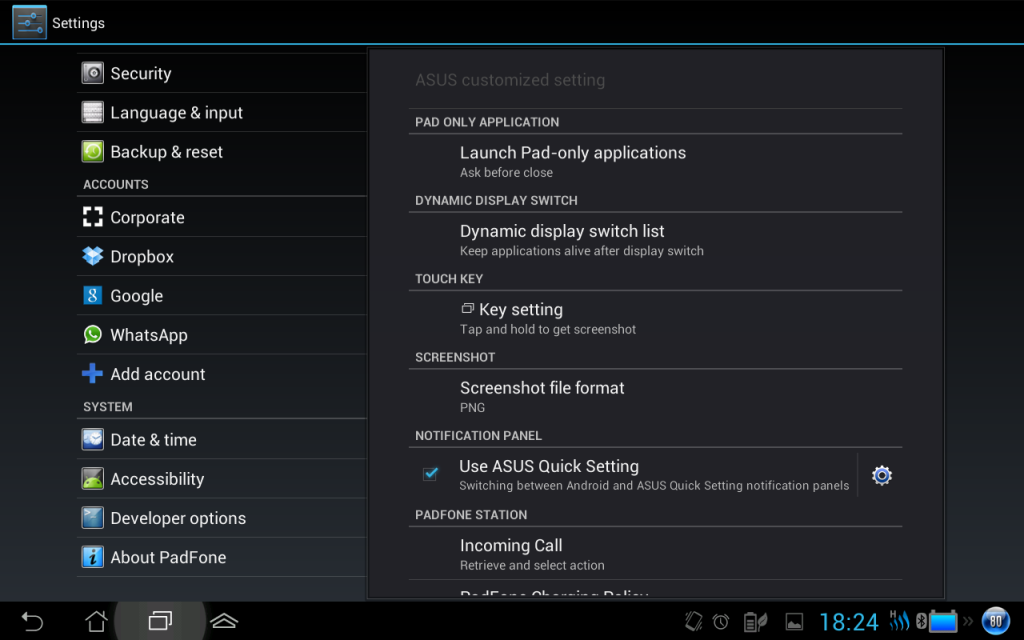Tap the alarm clock status icon
The width and height of the screenshot is (1024, 640).
pyautogui.click(x=721, y=622)
